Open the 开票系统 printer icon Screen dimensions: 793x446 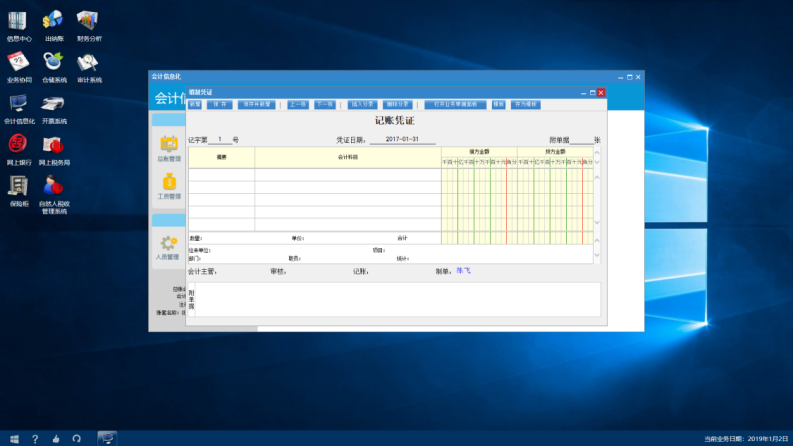point(54,108)
